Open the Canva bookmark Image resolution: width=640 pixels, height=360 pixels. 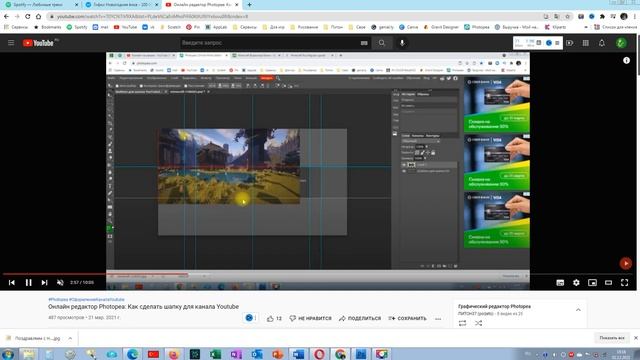[x=409, y=27]
